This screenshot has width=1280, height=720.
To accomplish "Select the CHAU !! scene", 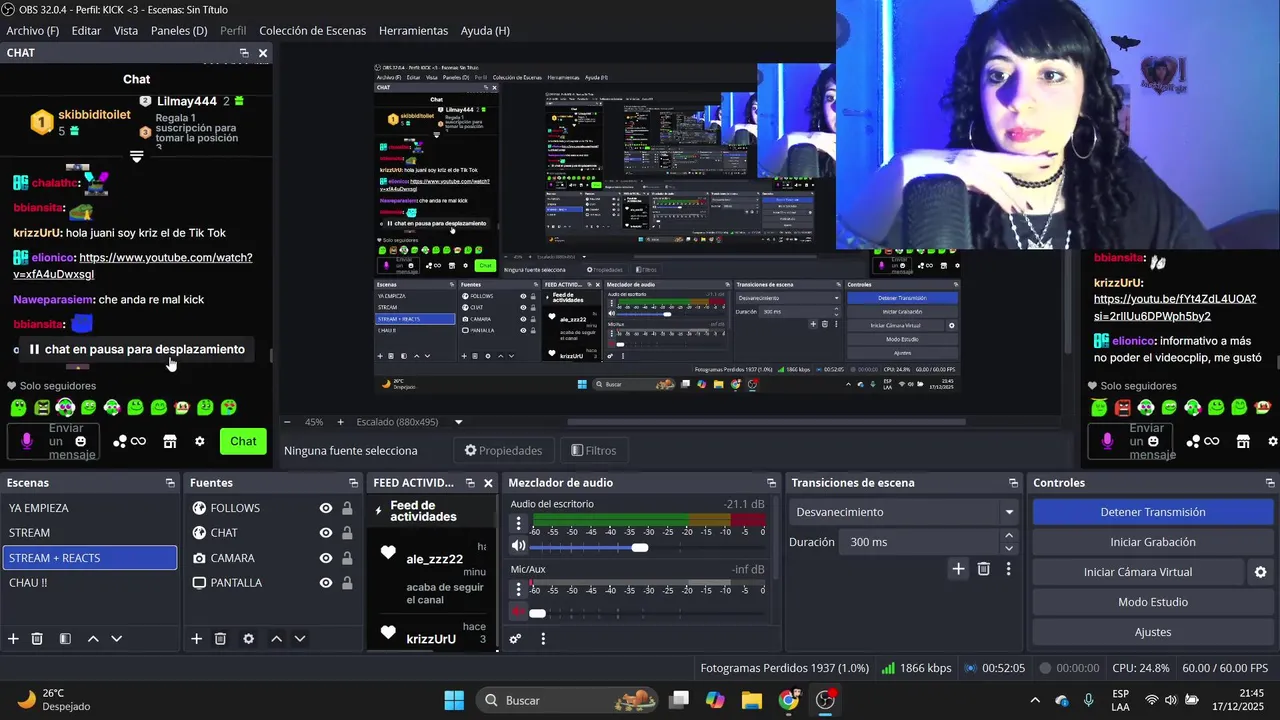I will click(x=89, y=583).
